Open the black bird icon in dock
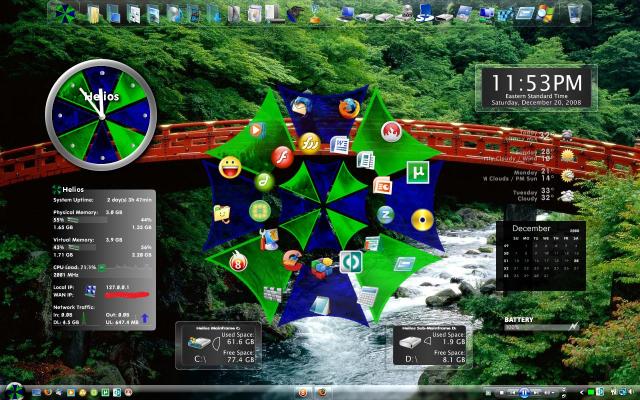The width and height of the screenshot is (640, 400). (295, 14)
